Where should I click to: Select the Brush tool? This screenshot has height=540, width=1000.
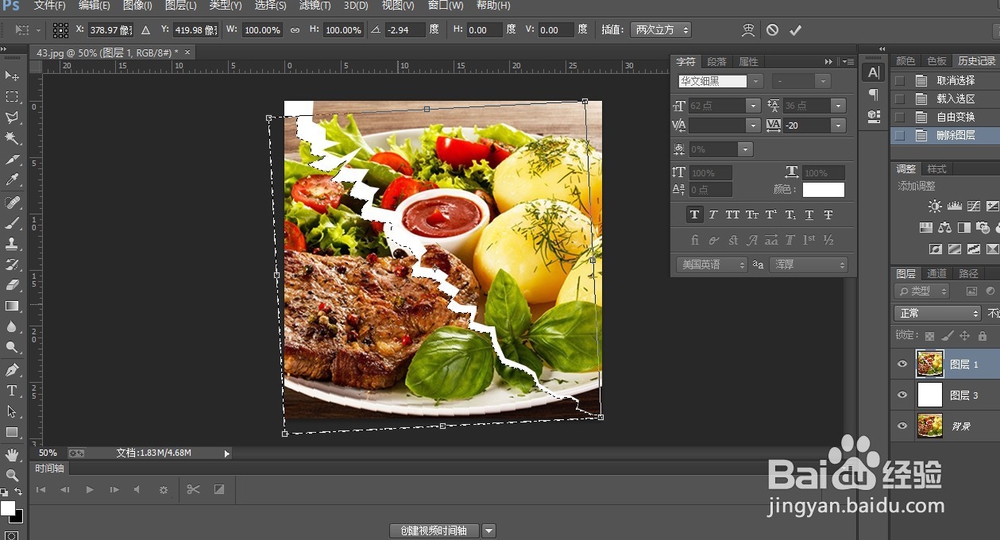tap(11, 223)
